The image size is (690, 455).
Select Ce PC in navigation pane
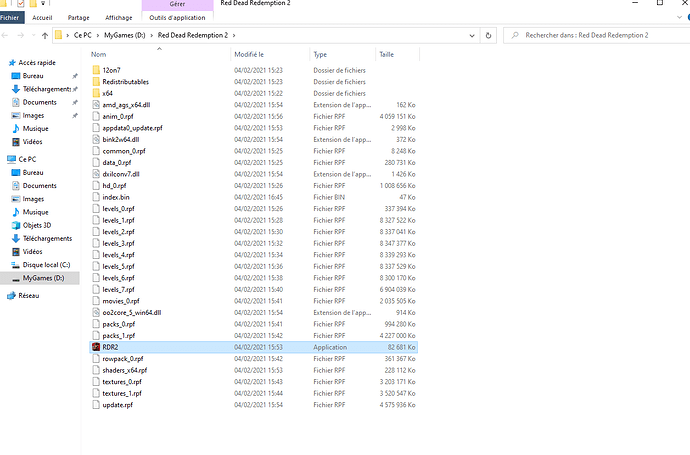click(27, 159)
